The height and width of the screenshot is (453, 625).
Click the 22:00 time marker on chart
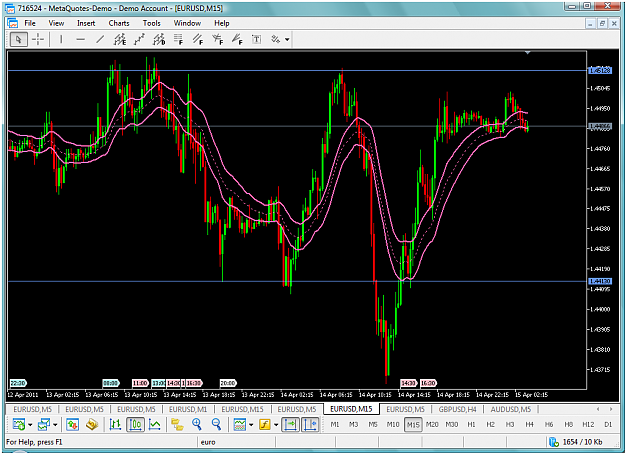pos(18,383)
